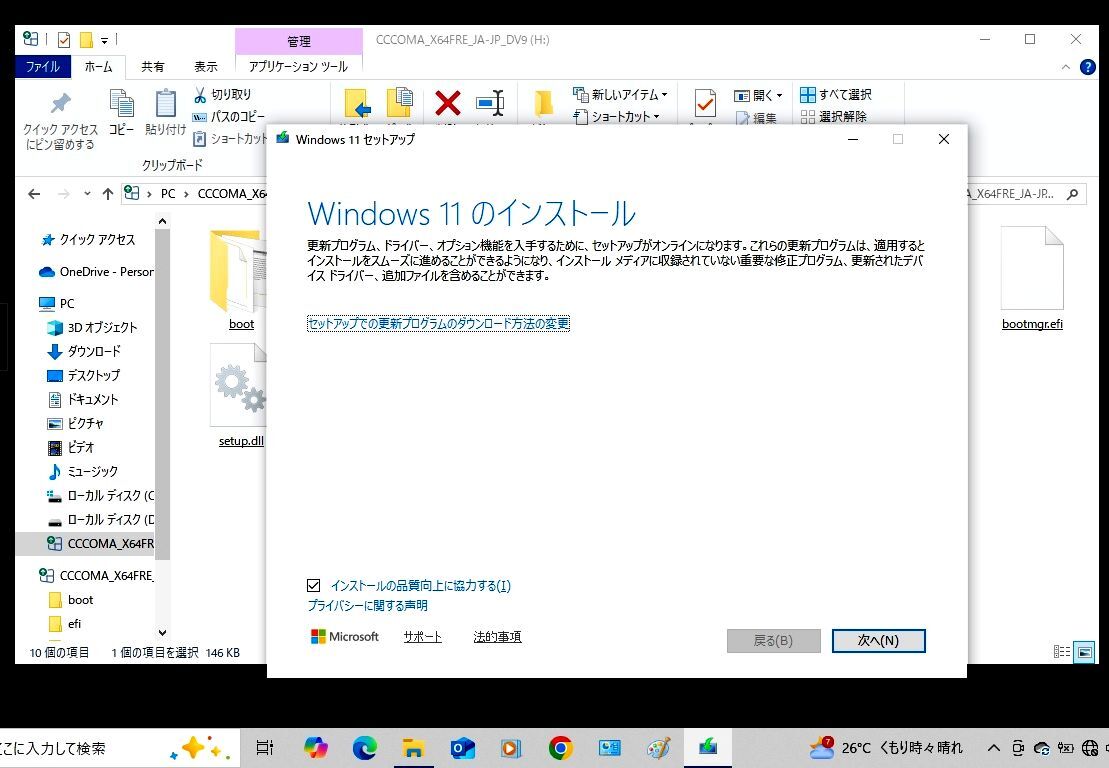The width and height of the screenshot is (1109, 768).
Task: Click the Rename icon in ribbon
Action: (x=490, y=103)
